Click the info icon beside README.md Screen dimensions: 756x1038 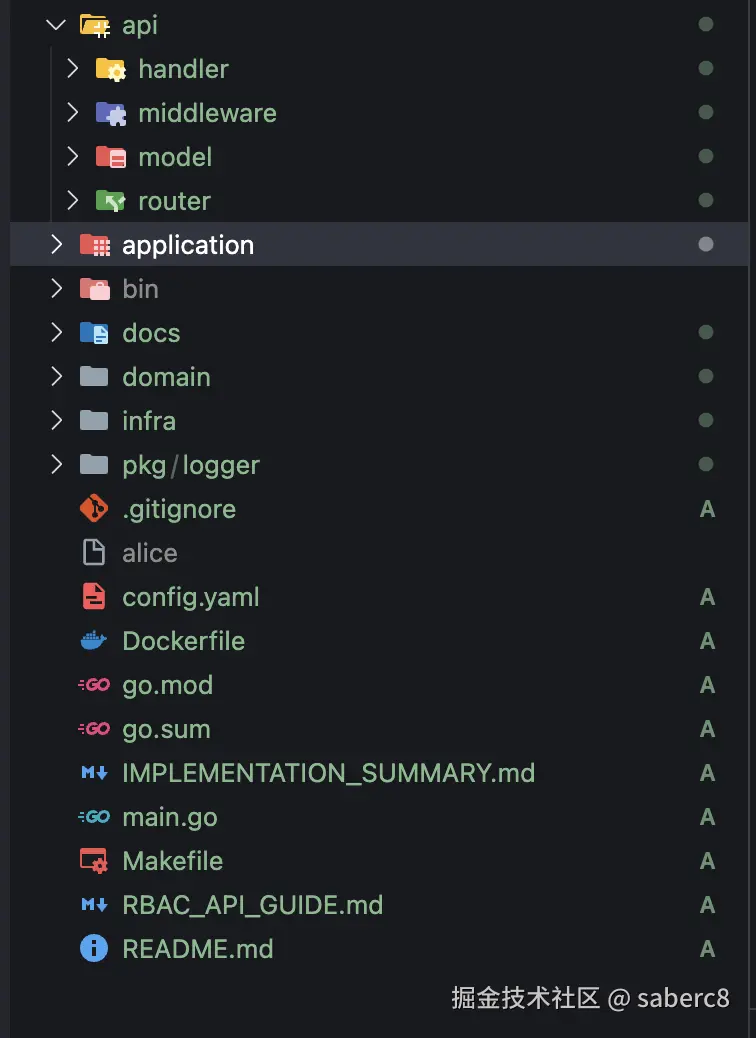click(x=93, y=949)
